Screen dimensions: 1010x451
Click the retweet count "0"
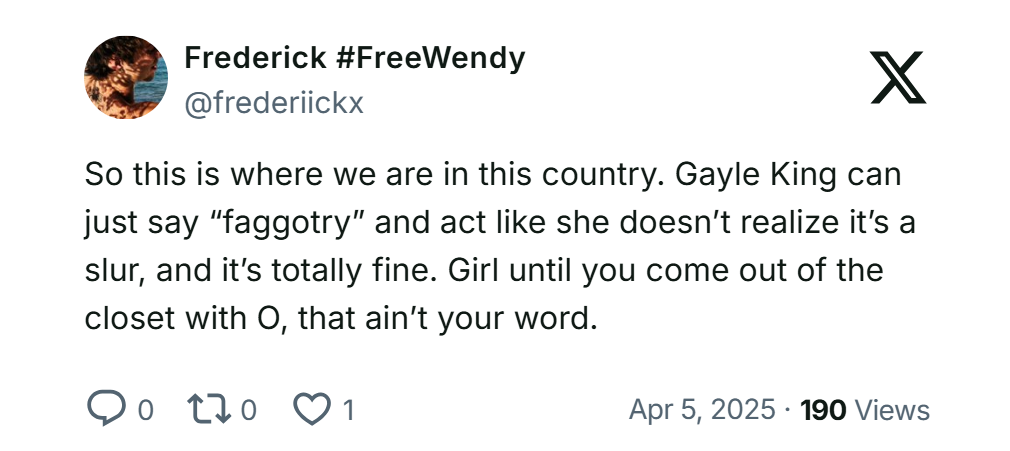(249, 409)
